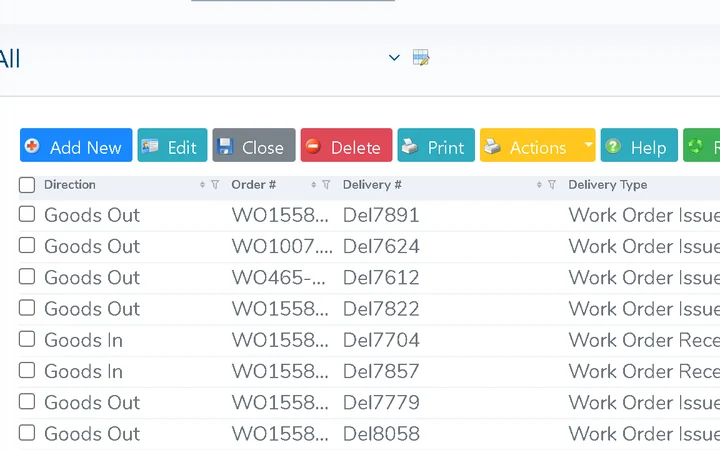The image size is (720, 450).
Task: Check the row for Del8058
Action: (27, 433)
